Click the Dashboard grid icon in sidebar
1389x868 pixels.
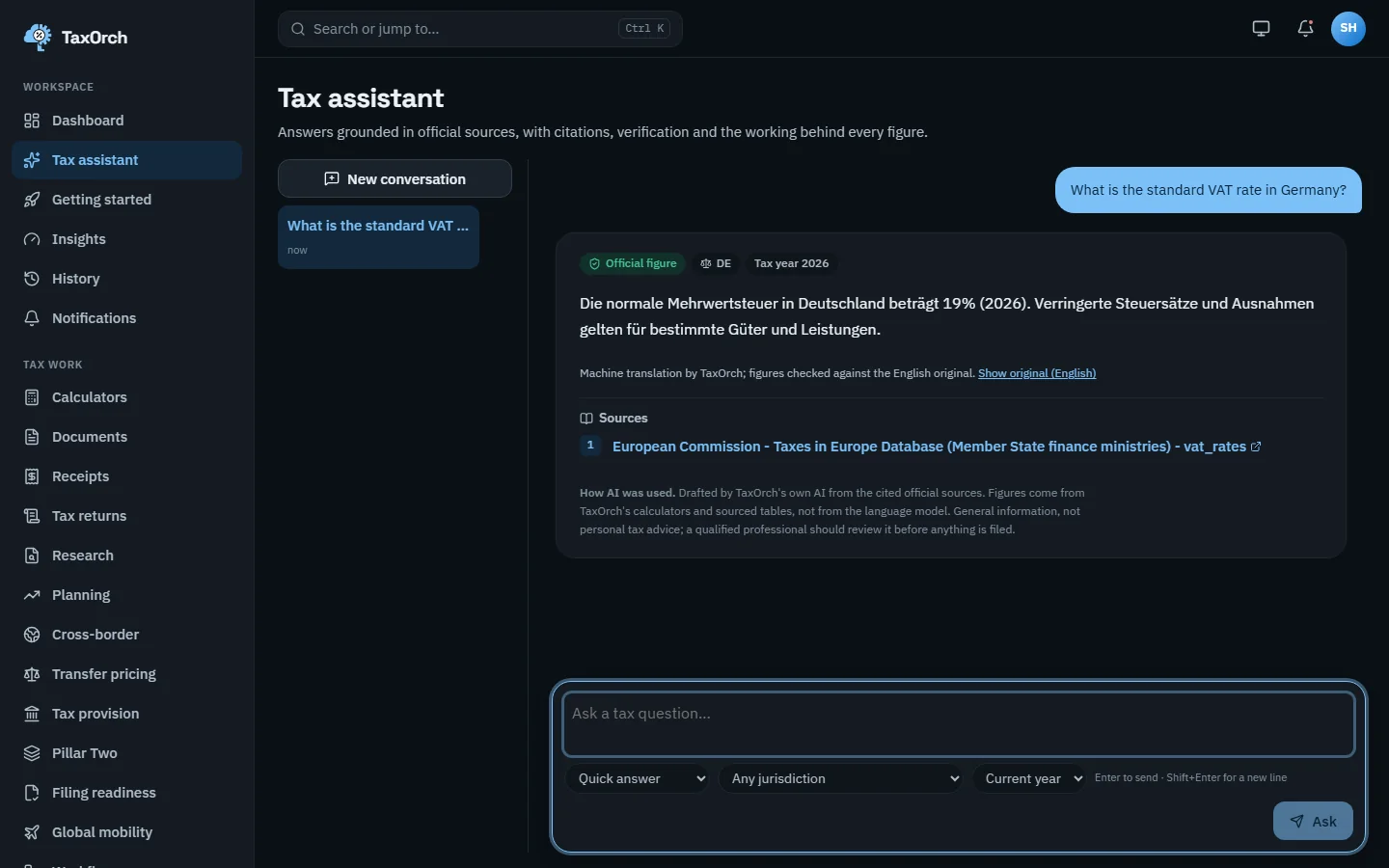(x=32, y=121)
